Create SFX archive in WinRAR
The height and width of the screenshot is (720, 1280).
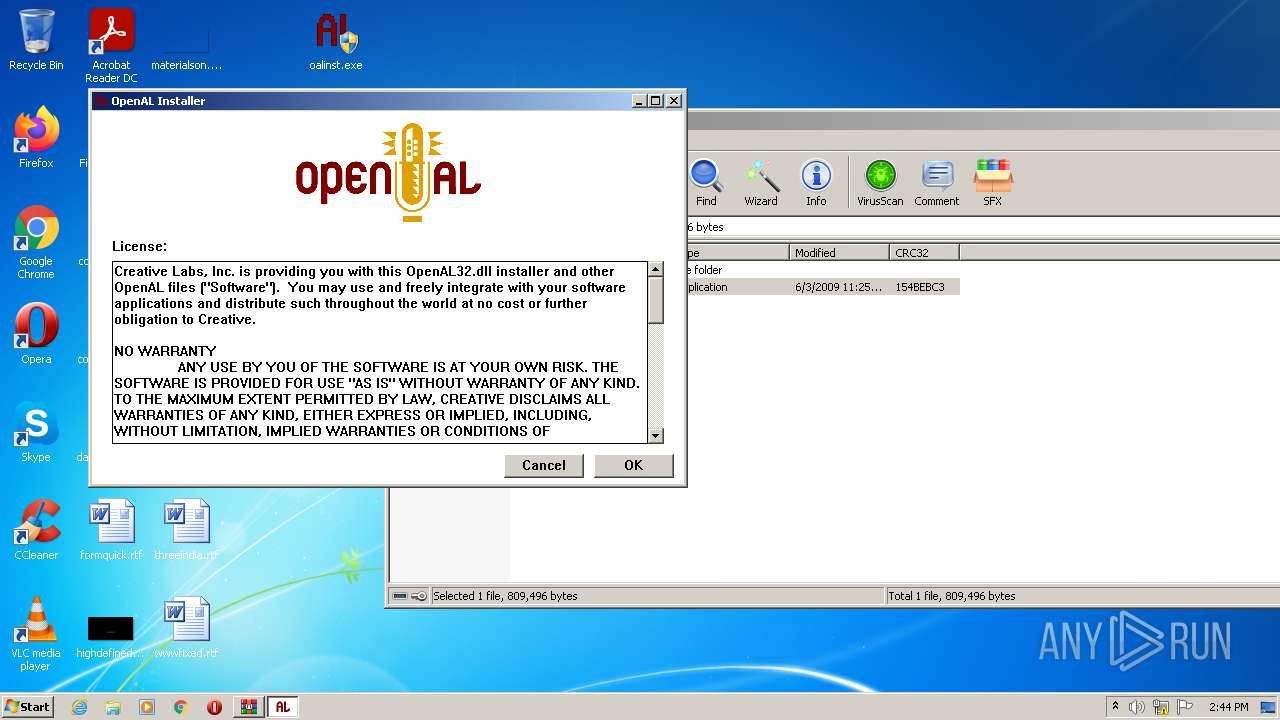click(x=992, y=183)
